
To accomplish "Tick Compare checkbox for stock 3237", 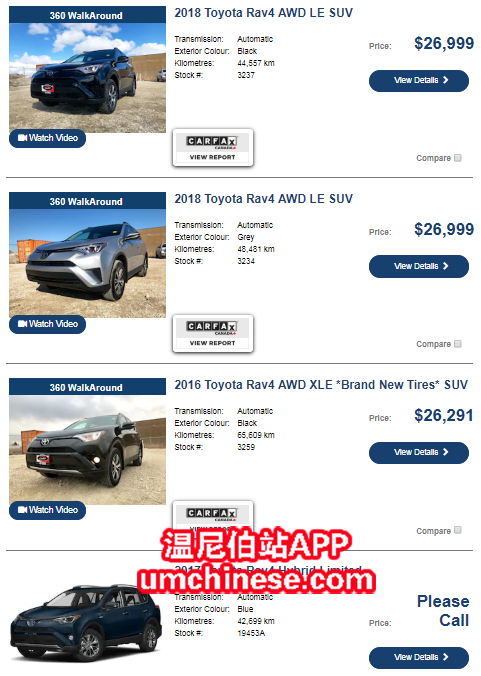I will 458,158.
